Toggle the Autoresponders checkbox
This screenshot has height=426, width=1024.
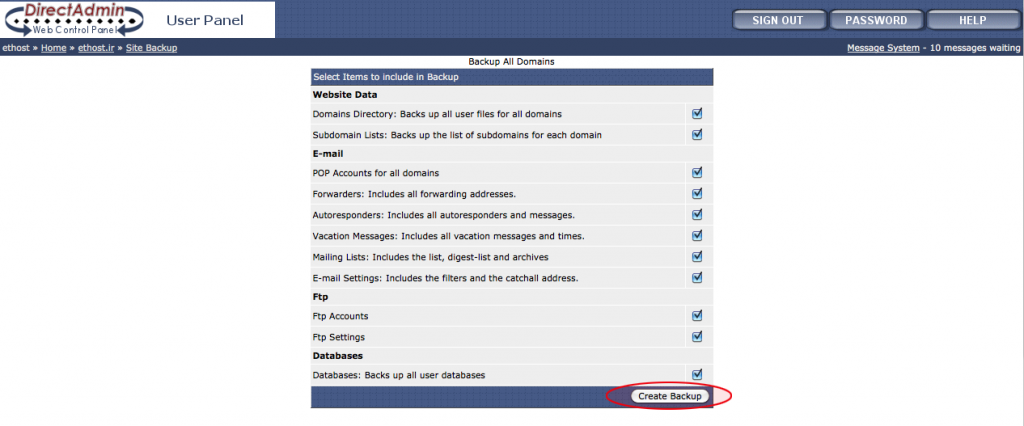697,214
